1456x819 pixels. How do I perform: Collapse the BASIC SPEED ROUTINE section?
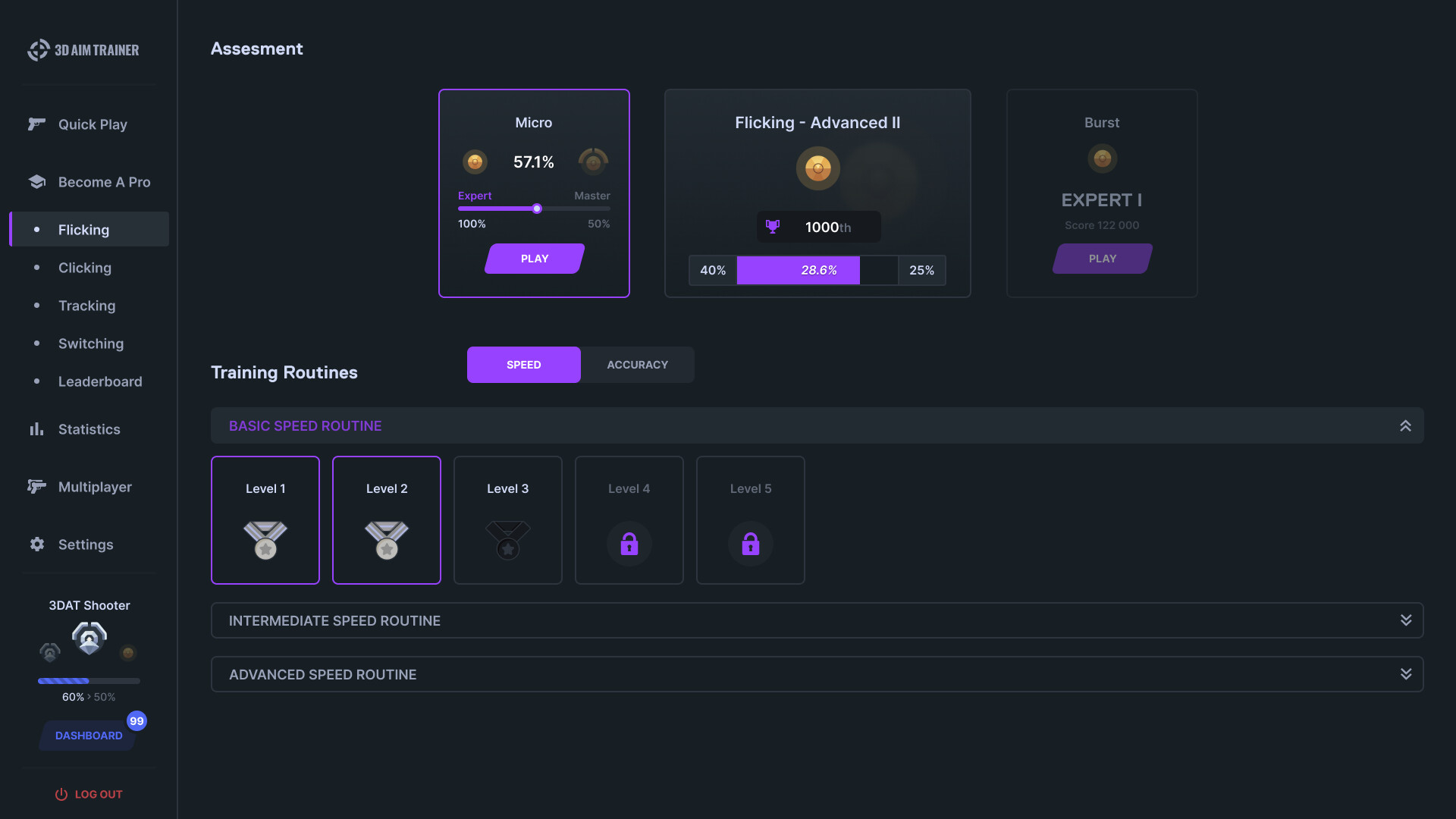click(1405, 425)
